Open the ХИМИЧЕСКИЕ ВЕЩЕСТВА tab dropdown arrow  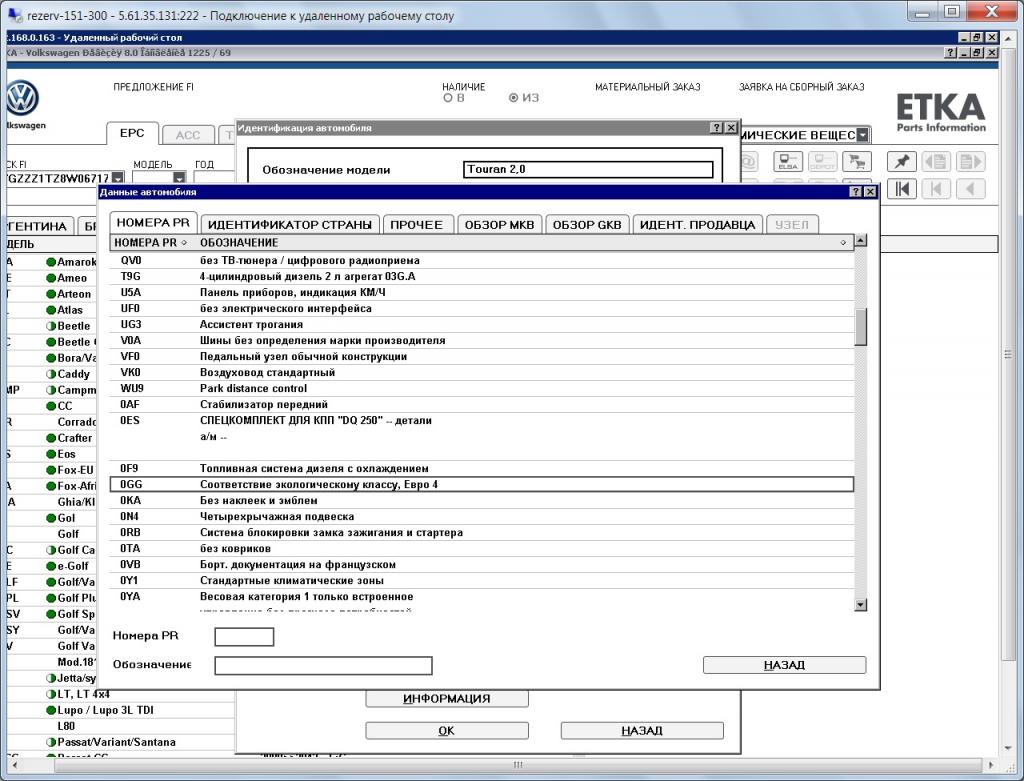pyautogui.click(x=863, y=135)
